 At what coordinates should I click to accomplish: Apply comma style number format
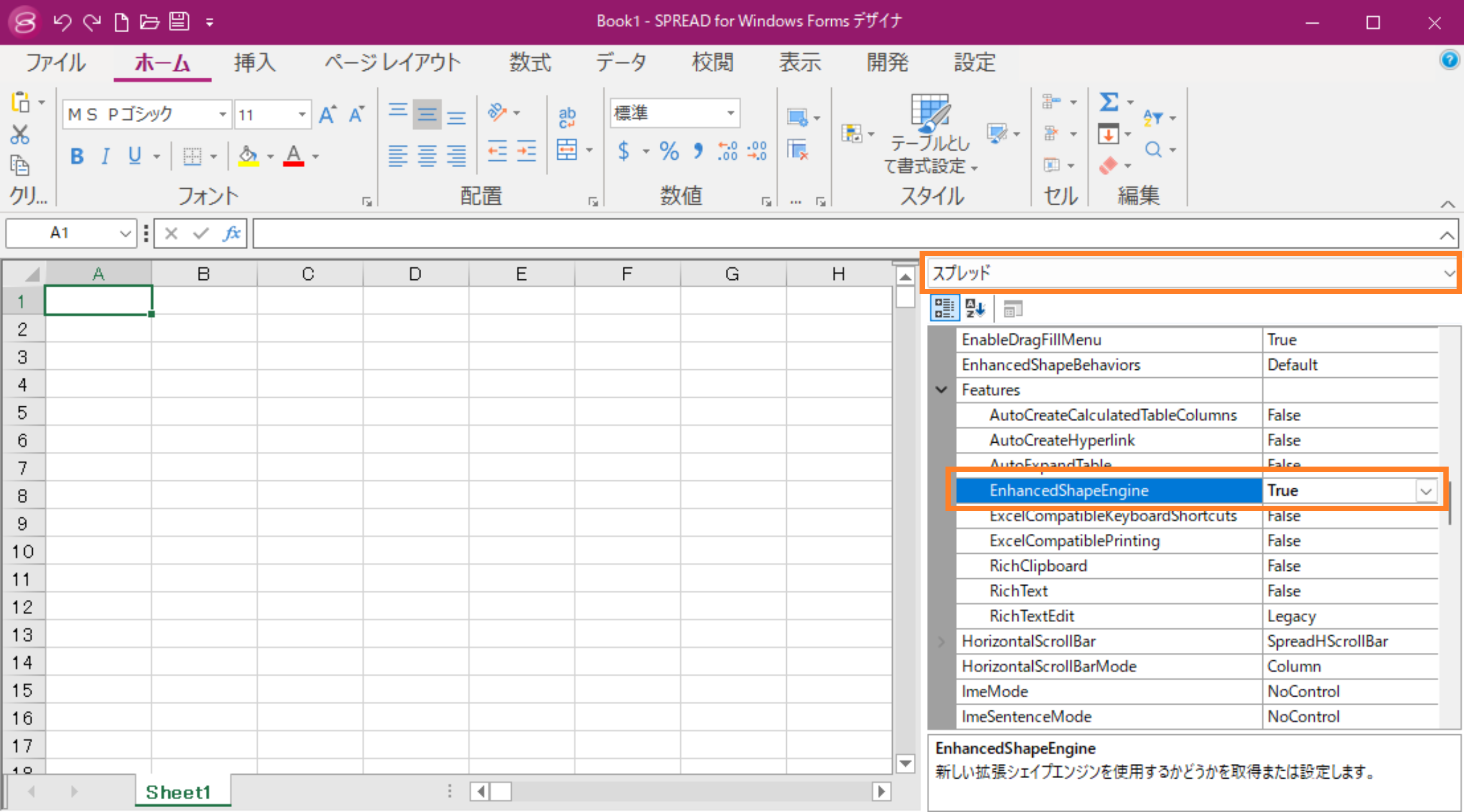(698, 151)
